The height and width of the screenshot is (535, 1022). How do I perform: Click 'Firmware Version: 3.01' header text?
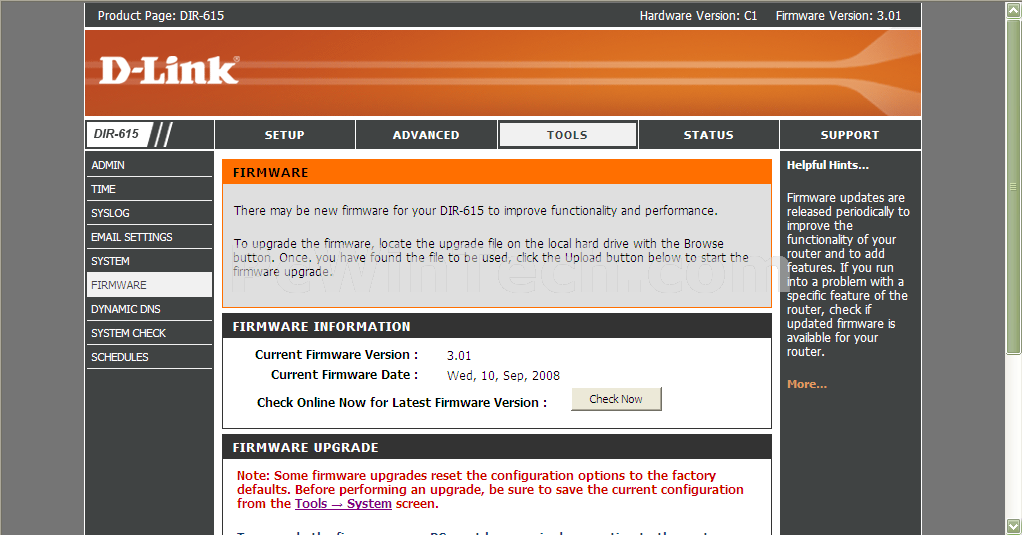[x=838, y=16]
